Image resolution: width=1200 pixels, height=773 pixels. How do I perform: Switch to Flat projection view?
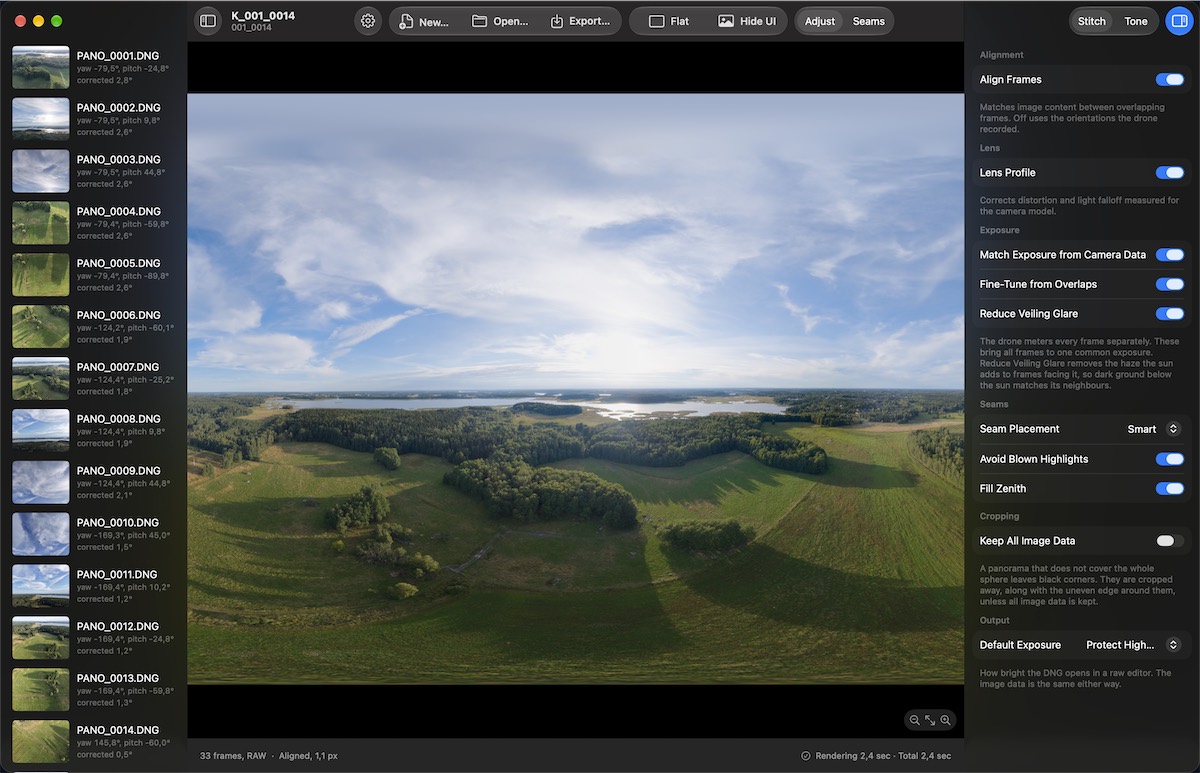click(669, 21)
